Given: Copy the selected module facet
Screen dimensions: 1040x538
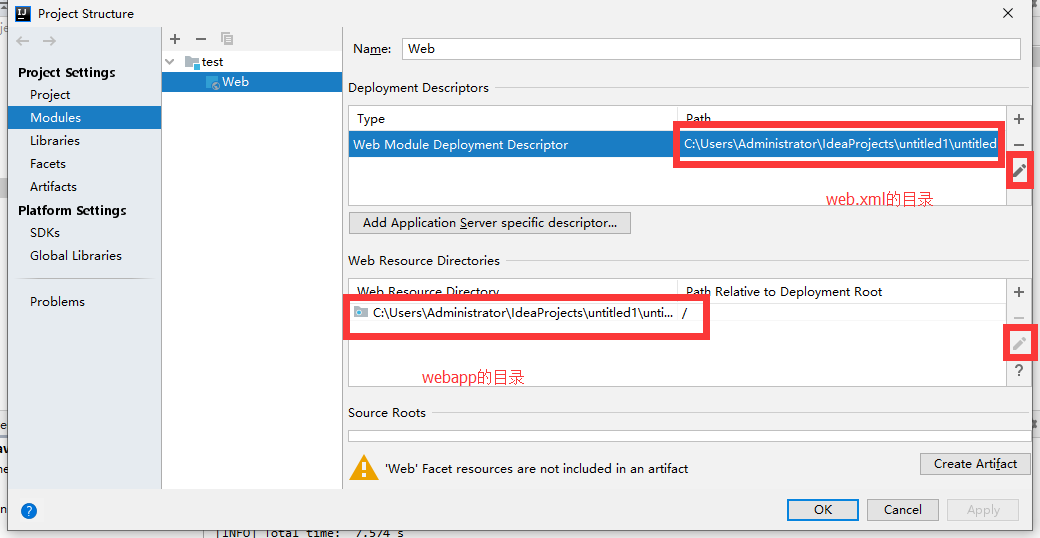Looking at the screenshot, I should pos(227,39).
